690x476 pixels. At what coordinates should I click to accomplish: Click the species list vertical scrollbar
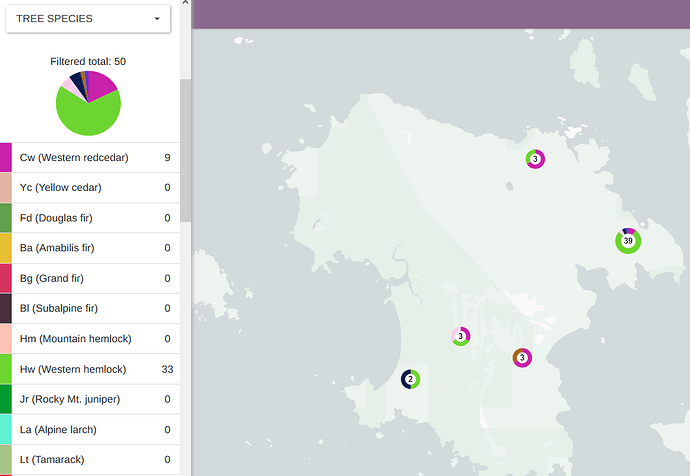185,150
